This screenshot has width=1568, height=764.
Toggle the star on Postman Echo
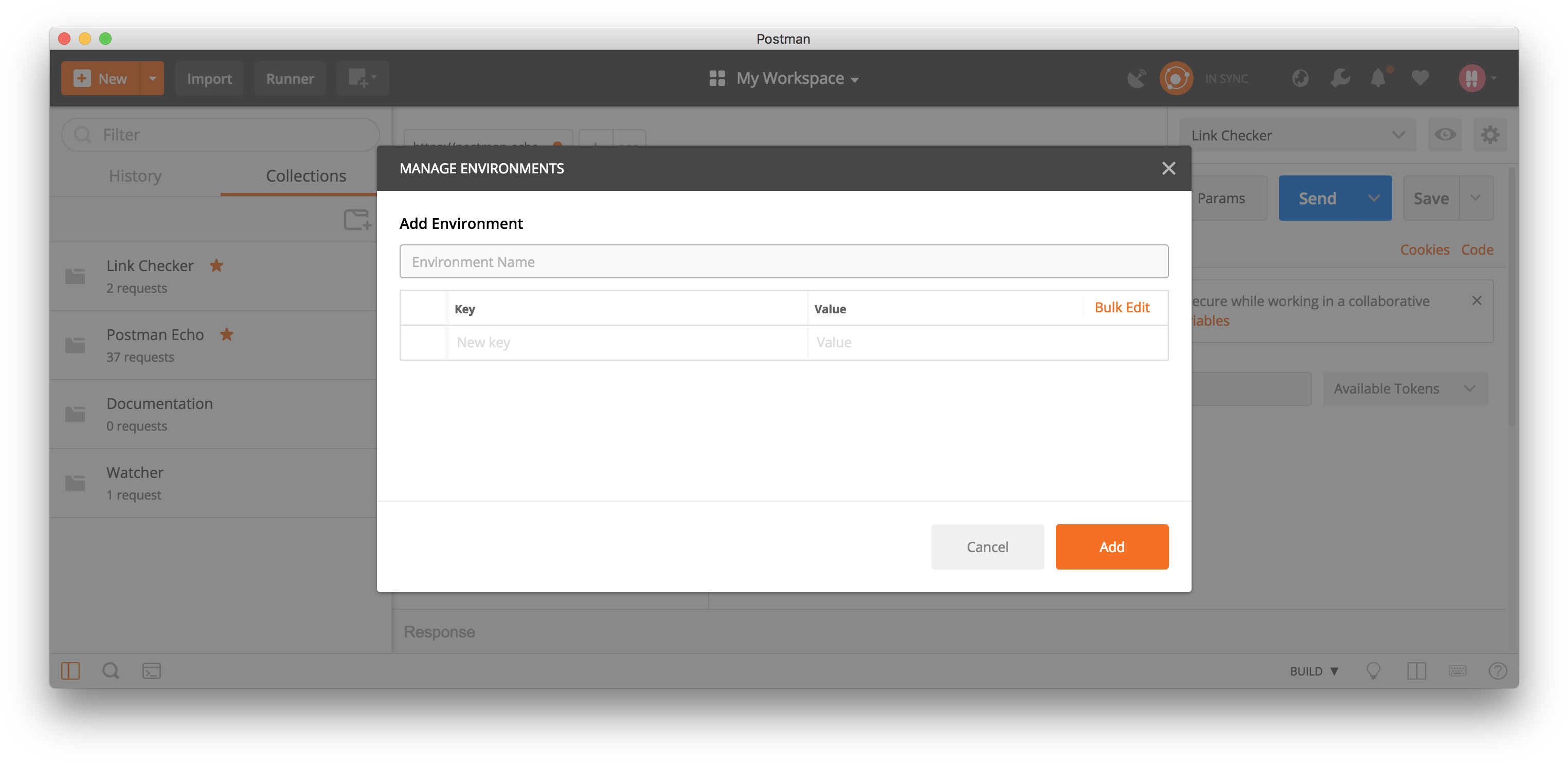226,334
